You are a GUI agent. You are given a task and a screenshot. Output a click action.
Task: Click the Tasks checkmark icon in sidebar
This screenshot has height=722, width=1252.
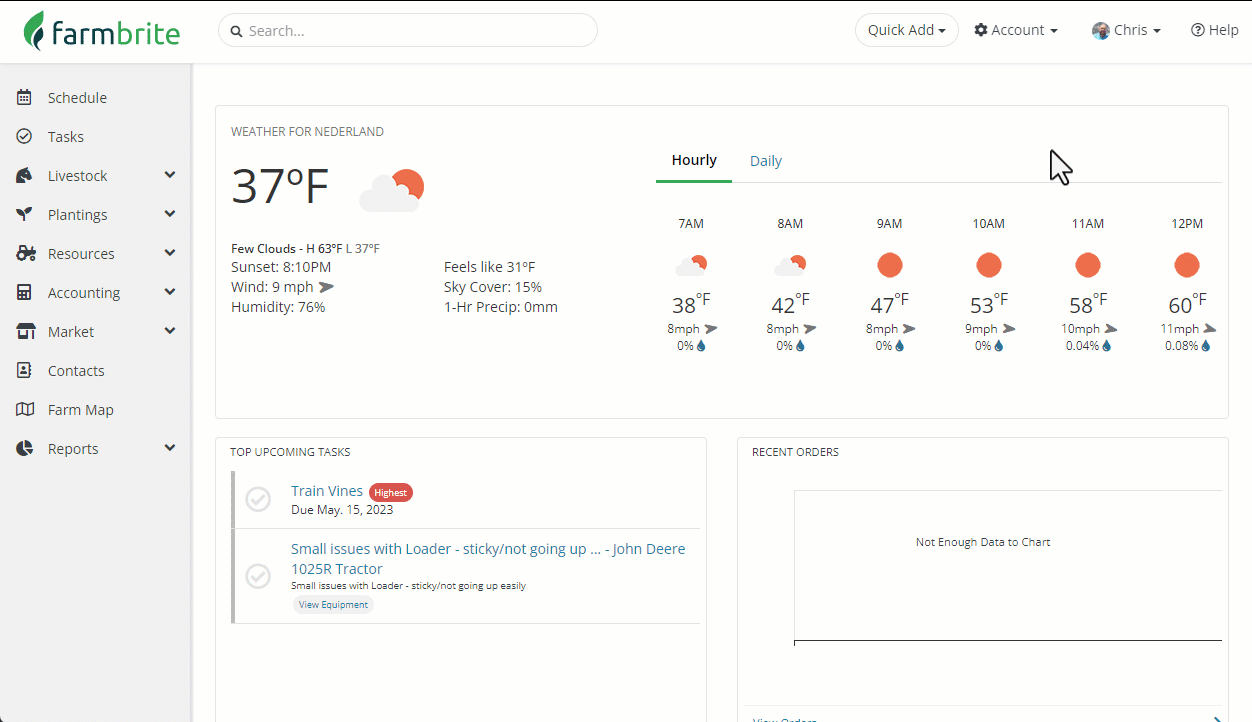(x=25, y=136)
